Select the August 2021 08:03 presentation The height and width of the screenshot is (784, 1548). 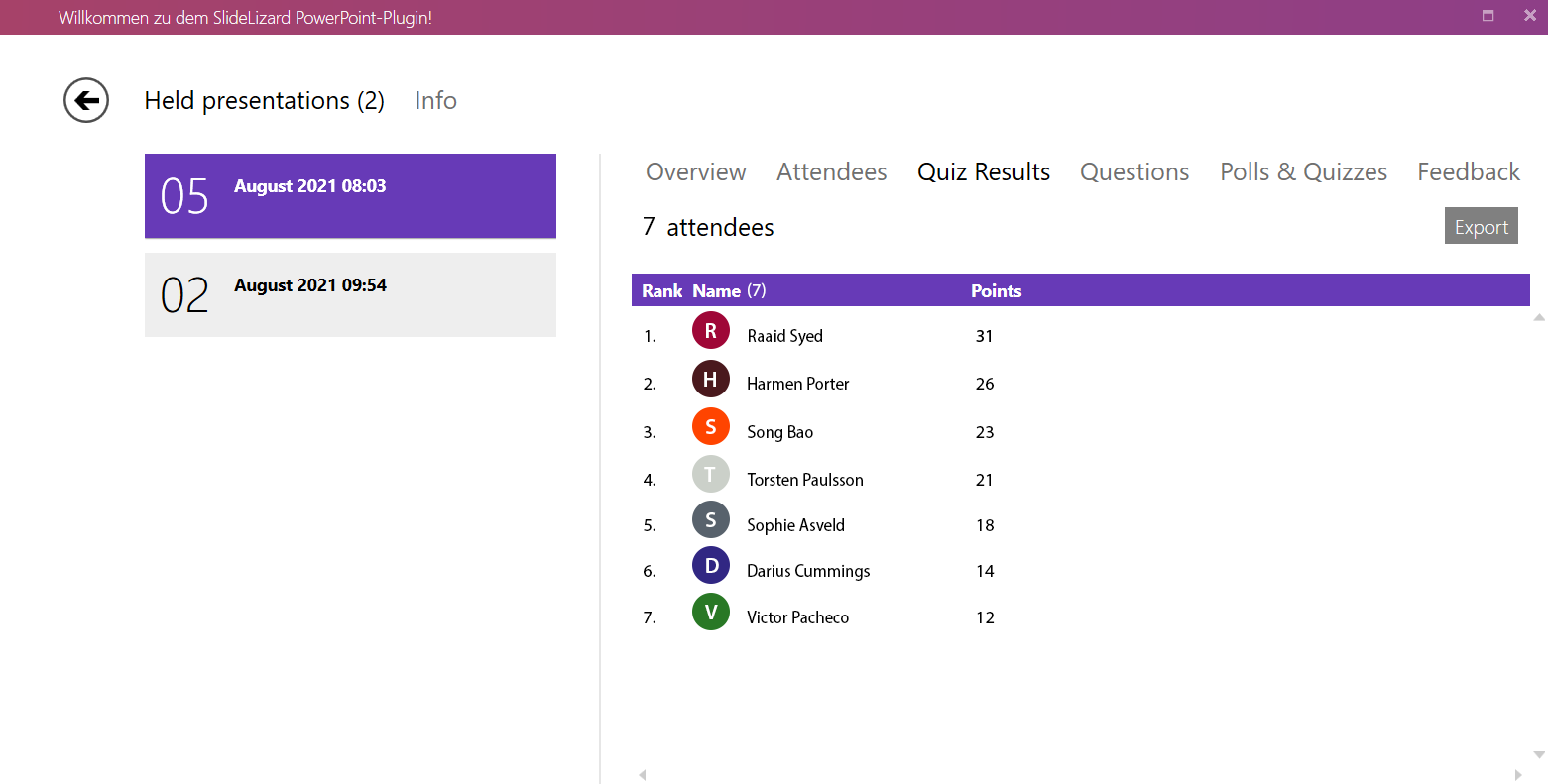[350, 196]
